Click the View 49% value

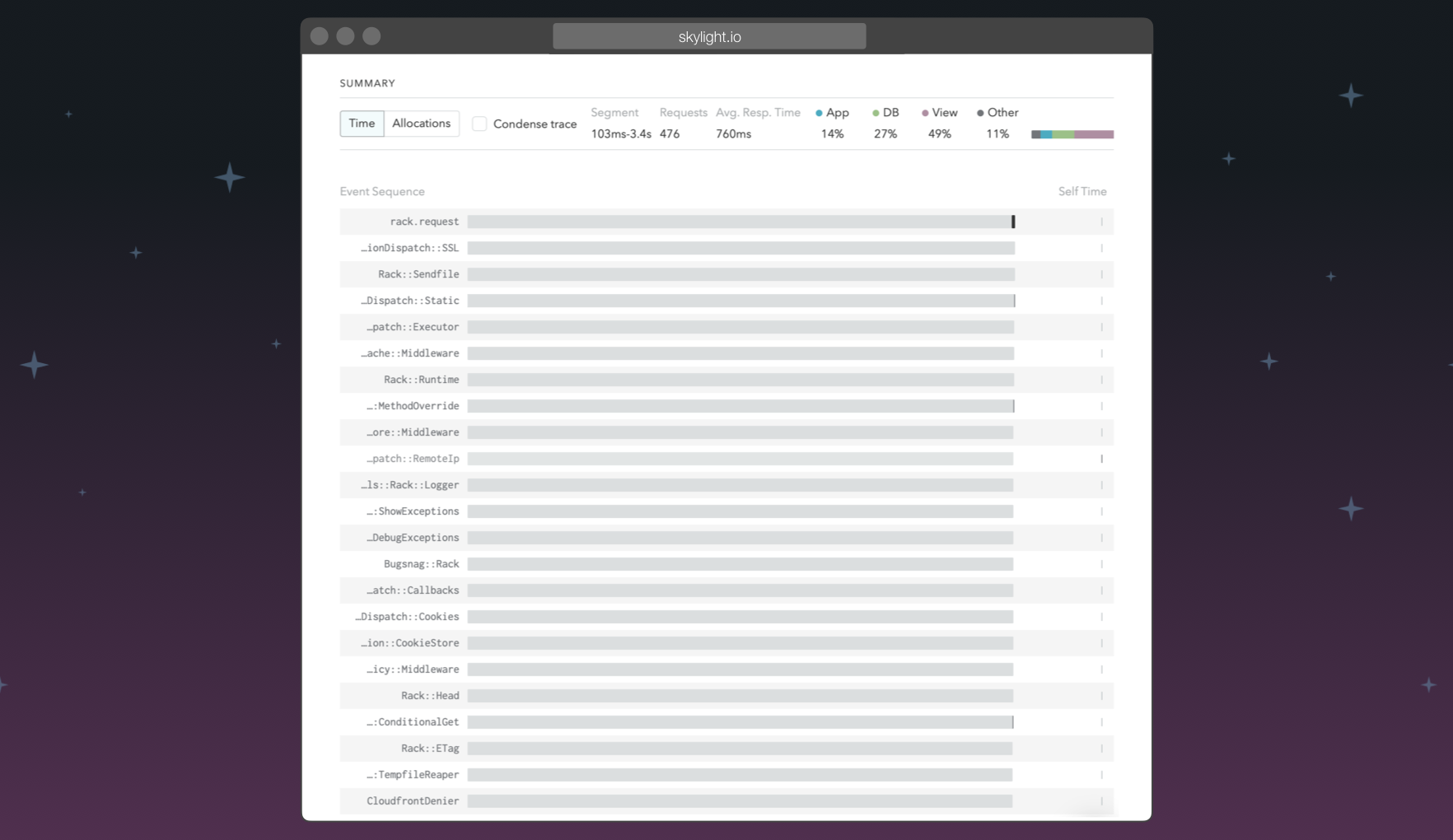click(940, 134)
